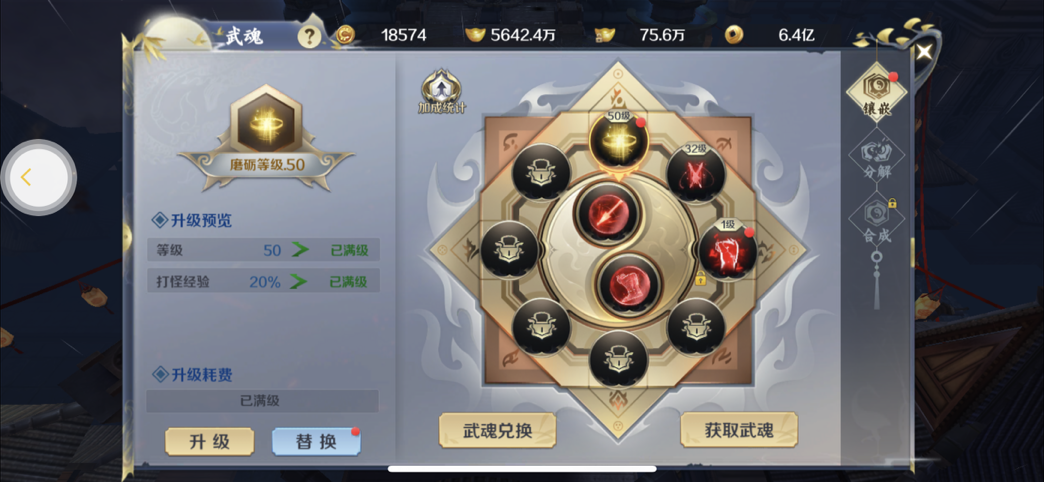Switch to the 分解 tab
Viewport: 1044px width, 482px height.
pyautogui.click(x=876, y=157)
